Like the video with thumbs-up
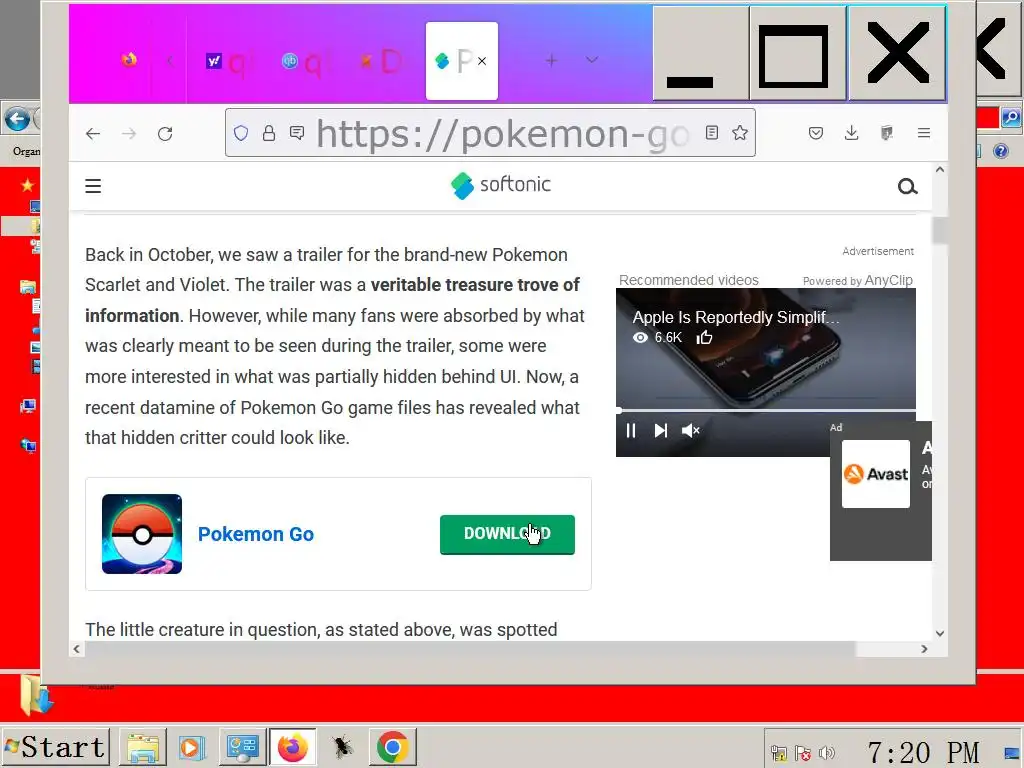The height and width of the screenshot is (768, 1024). [x=705, y=338]
